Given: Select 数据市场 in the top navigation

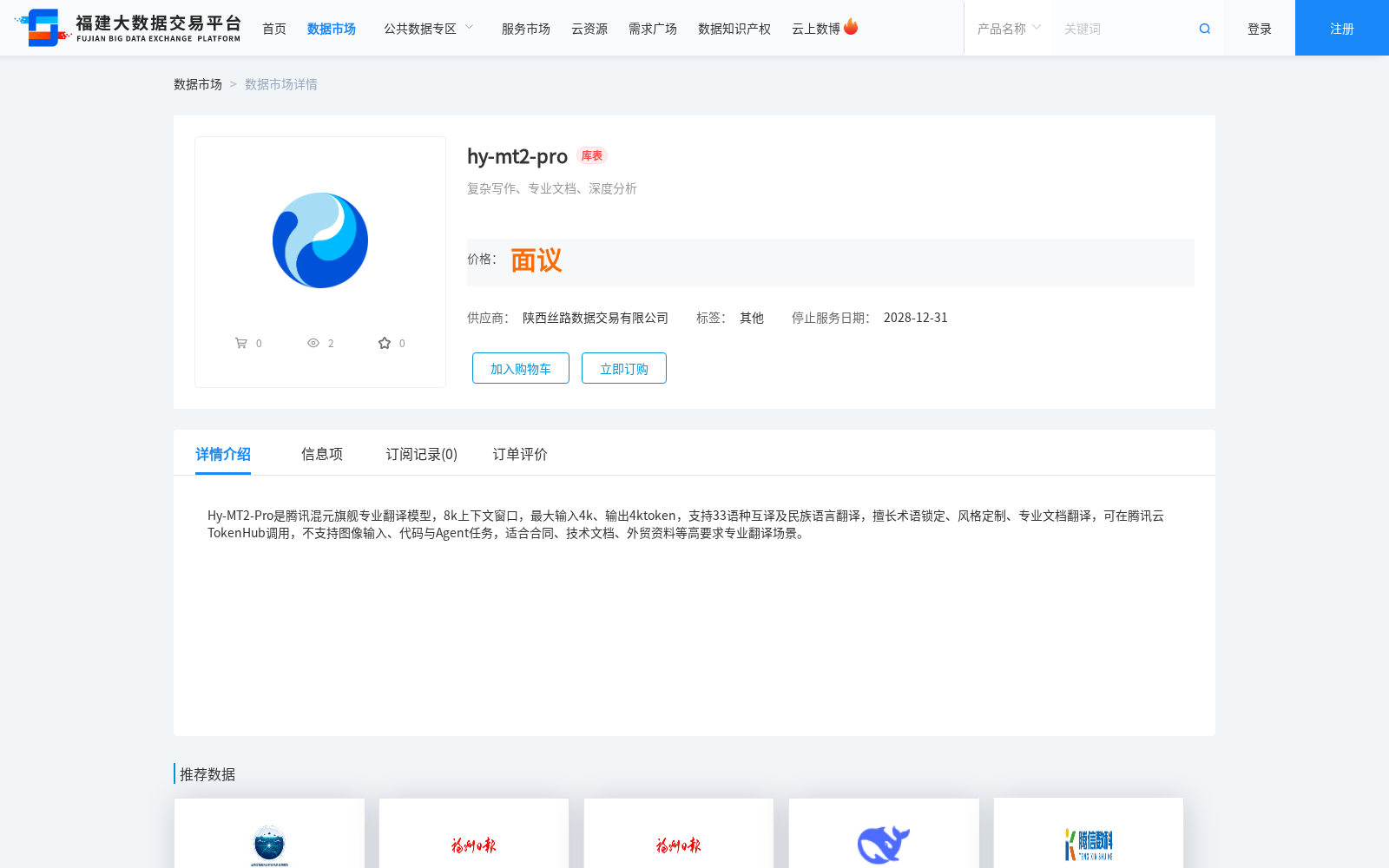Looking at the screenshot, I should [332, 29].
